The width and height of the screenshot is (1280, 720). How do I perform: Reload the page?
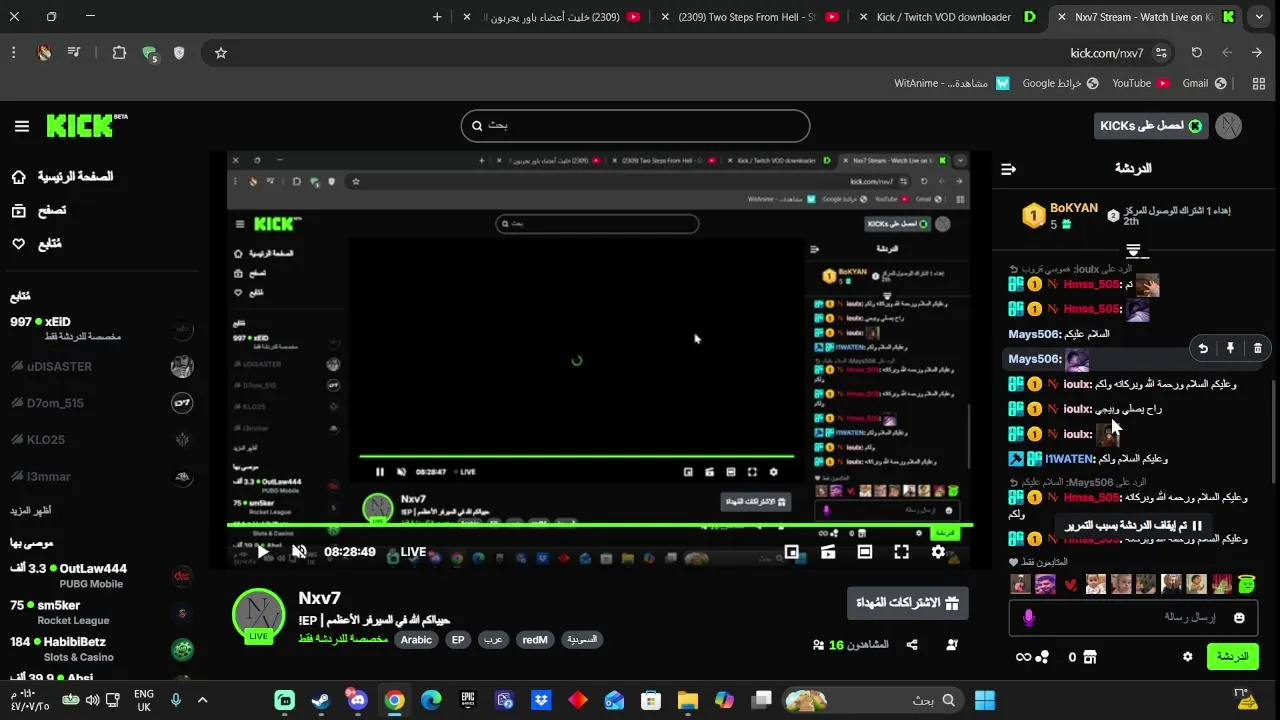pyautogui.click(x=1196, y=53)
